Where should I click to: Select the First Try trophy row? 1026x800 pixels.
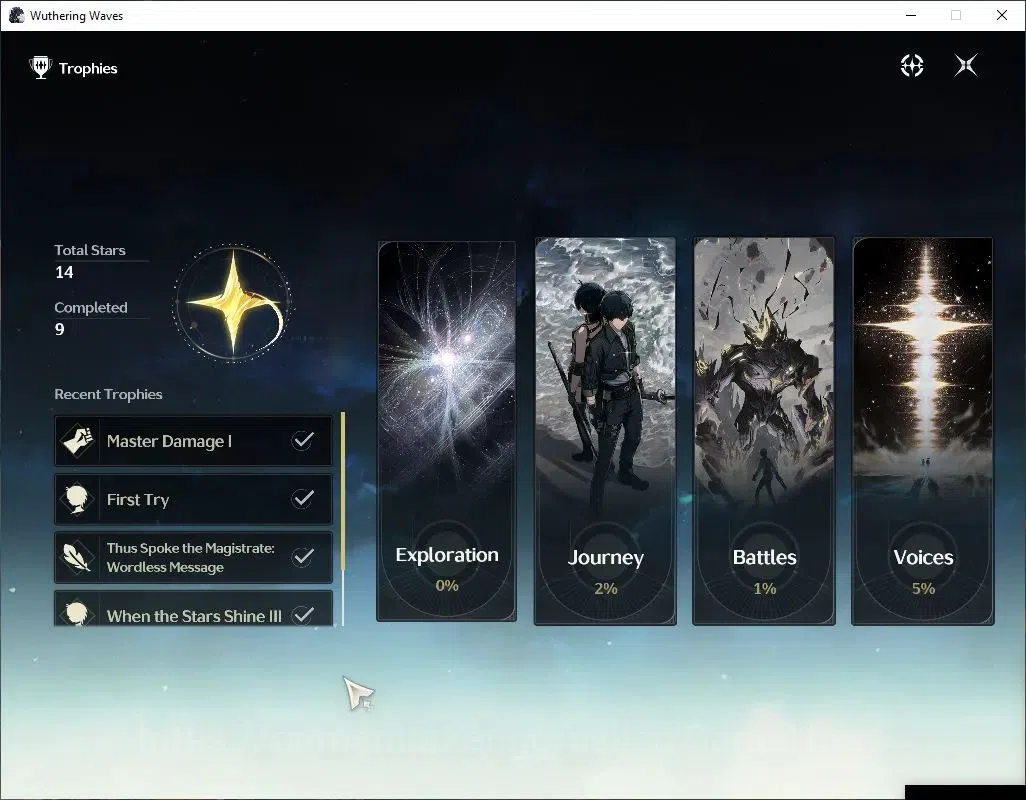[193, 499]
